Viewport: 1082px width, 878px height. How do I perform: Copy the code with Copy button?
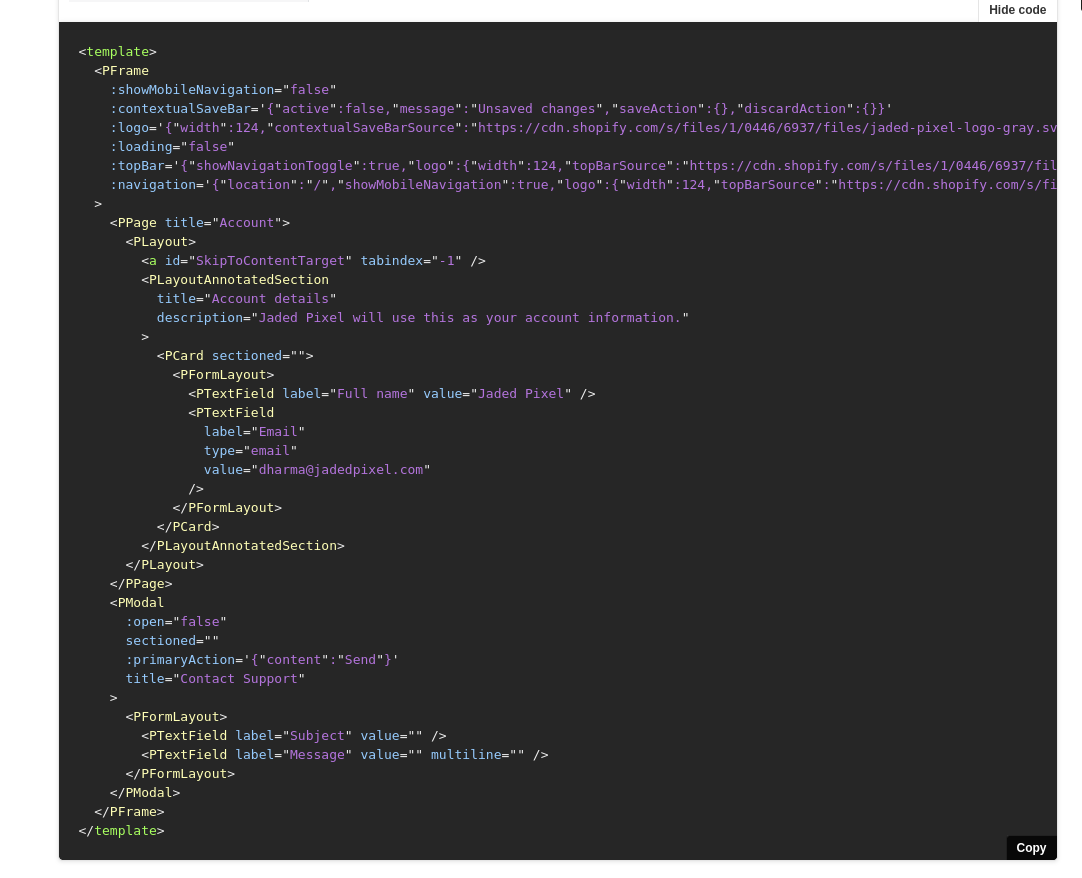coord(1031,848)
